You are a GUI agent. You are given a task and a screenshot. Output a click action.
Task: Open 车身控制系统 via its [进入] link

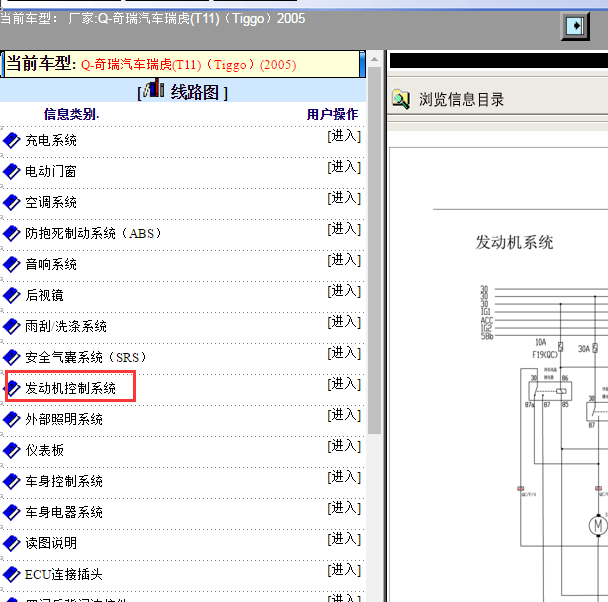(x=344, y=477)
